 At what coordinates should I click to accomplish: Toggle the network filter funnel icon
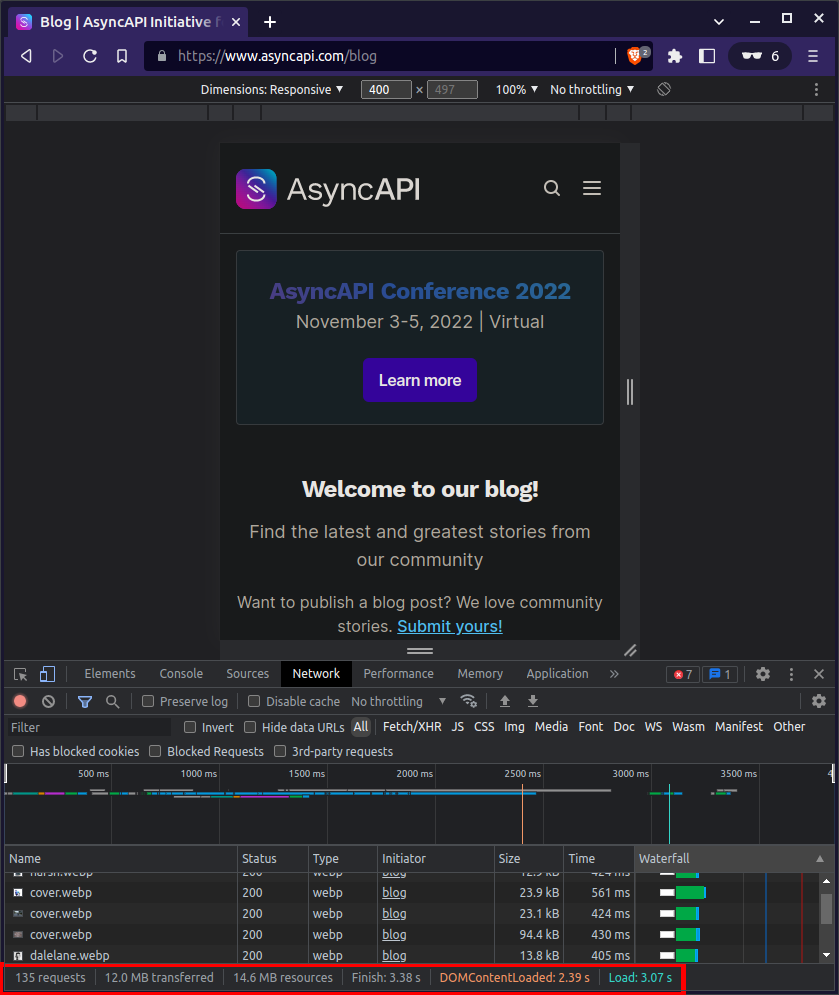pyautogui.click(x=84, y=701)
